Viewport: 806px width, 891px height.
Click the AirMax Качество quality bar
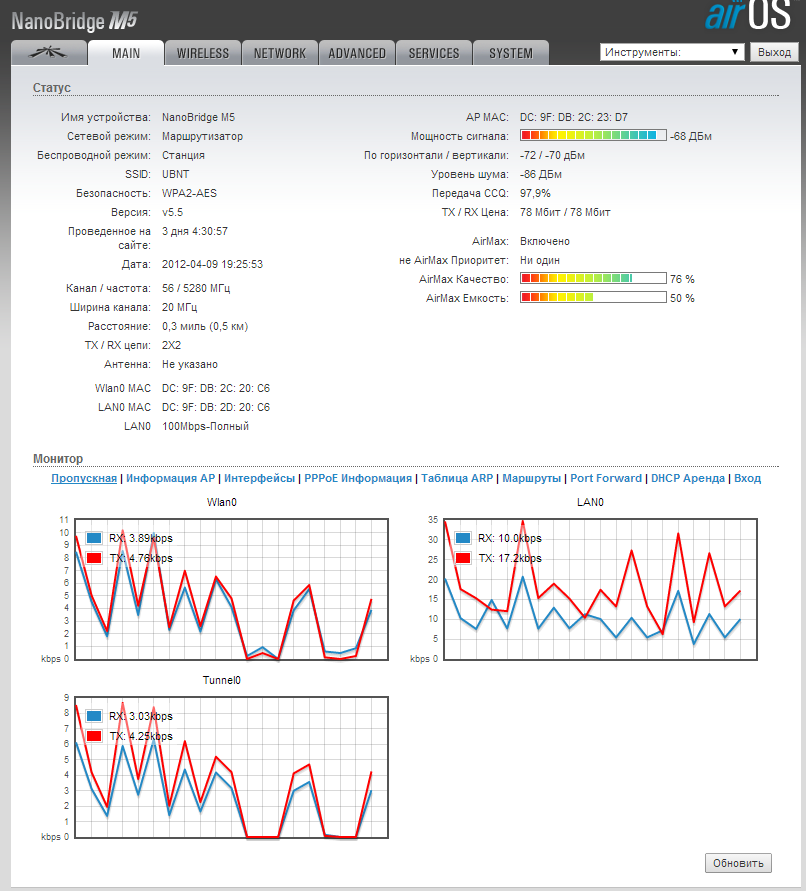[593, 278]
